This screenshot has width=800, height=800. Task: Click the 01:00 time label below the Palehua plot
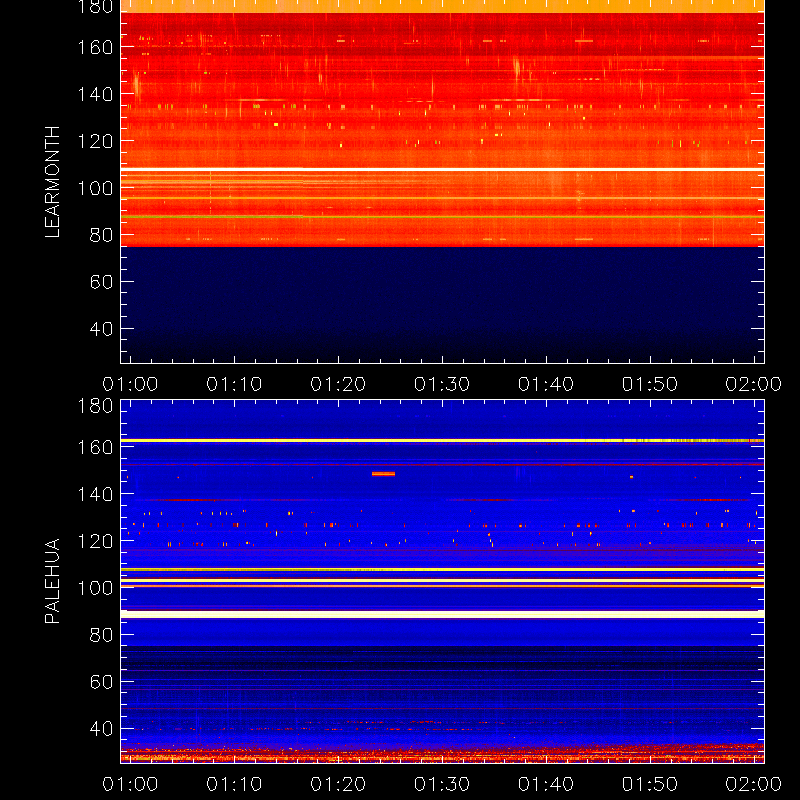click(130, 784)
